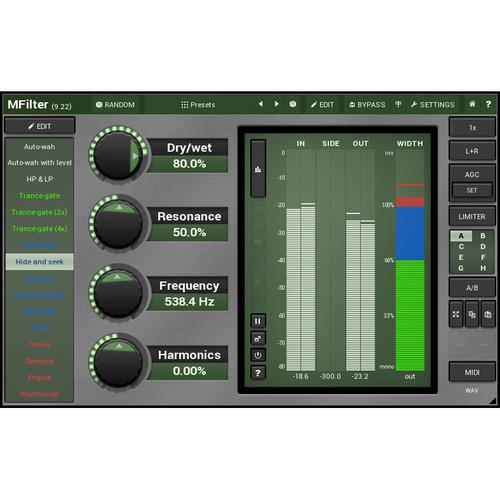Toggle the meter power icon

pyautogui.click(x=258, y=355)
